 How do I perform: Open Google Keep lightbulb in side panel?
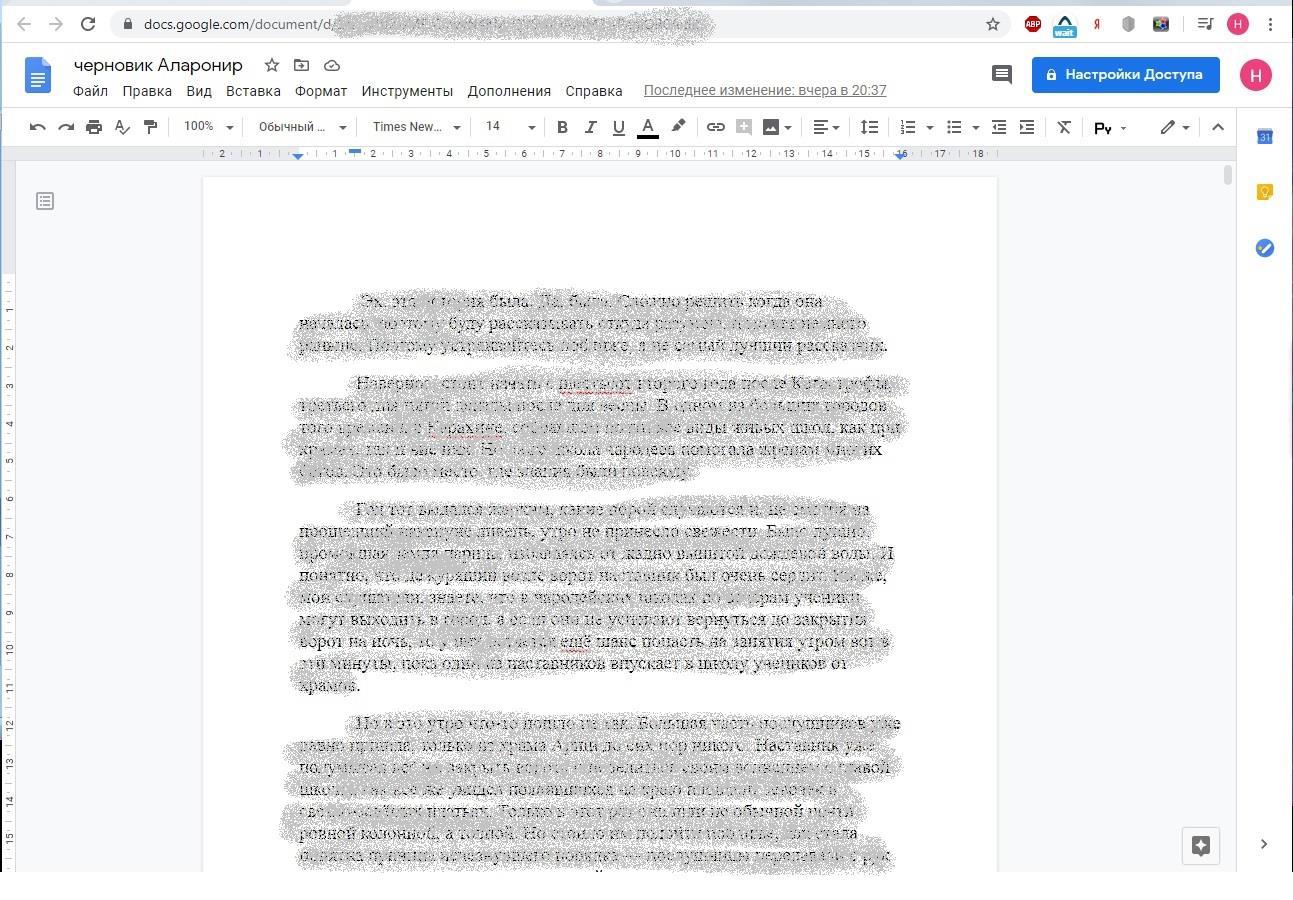(x=1264, y=192)
